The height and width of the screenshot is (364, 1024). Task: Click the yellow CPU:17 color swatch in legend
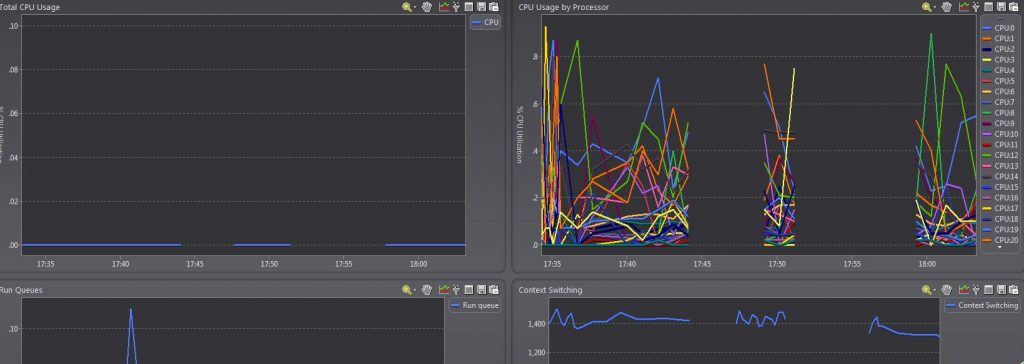tap(987, 208)
